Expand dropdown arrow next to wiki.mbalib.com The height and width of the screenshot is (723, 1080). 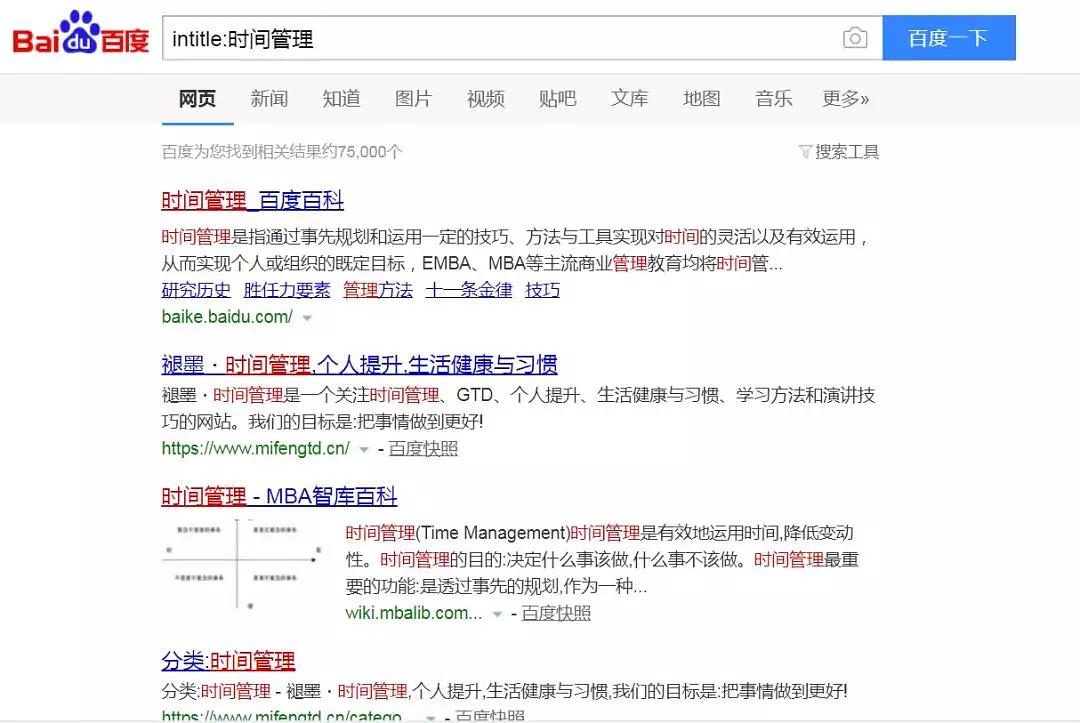(x=497, y=614)
